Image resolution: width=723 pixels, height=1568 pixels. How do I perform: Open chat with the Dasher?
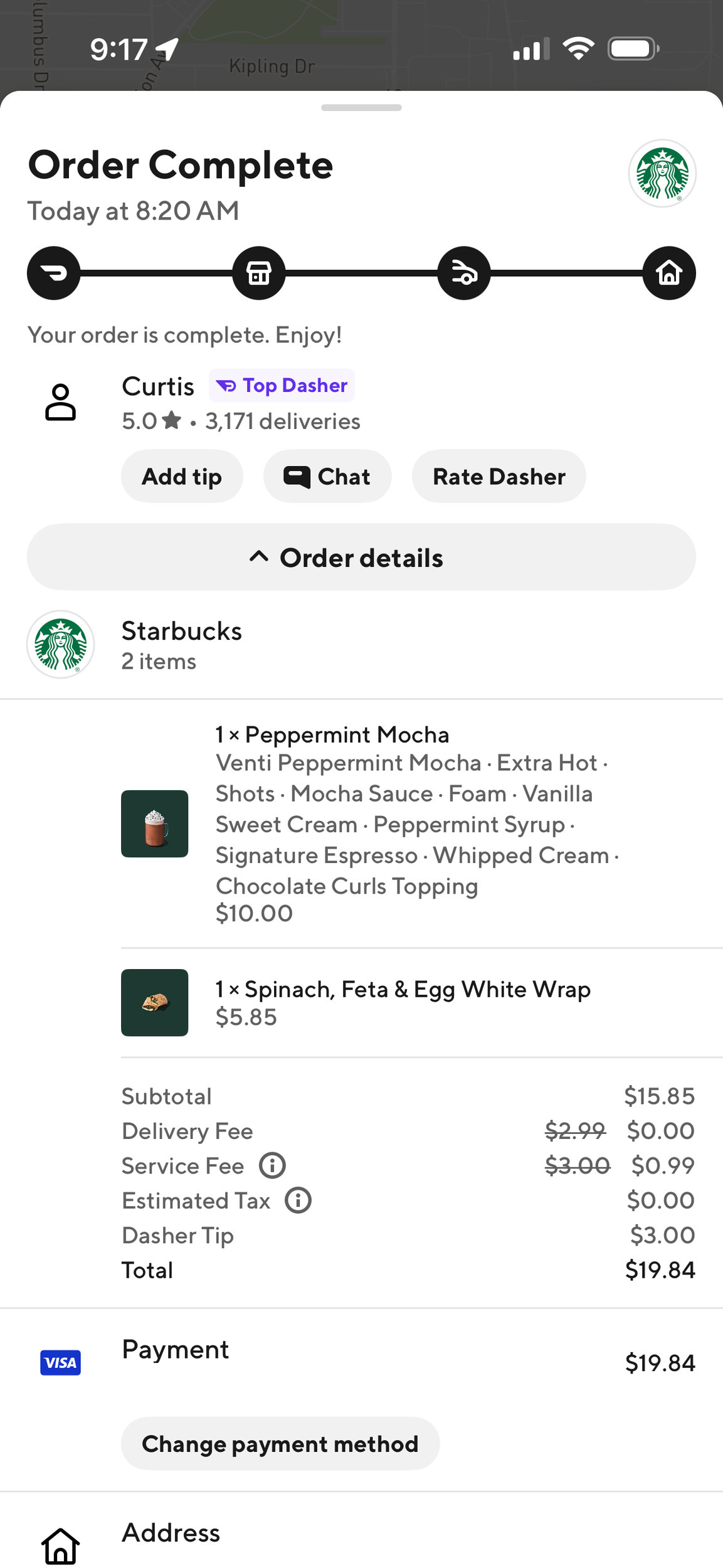coord(327,477)
